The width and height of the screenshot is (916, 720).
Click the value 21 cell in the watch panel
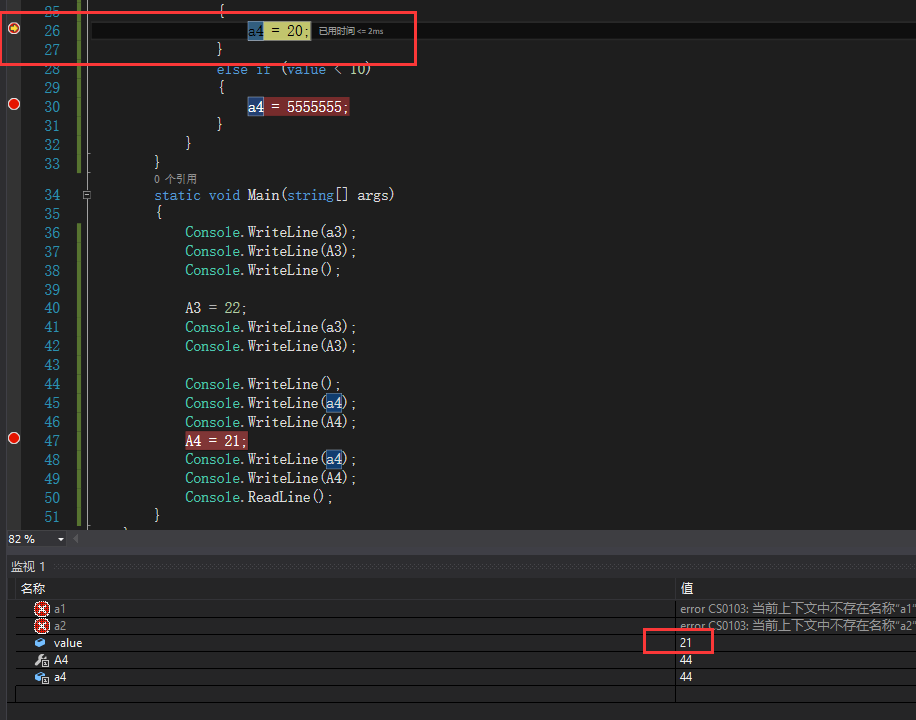coord(686,641)
